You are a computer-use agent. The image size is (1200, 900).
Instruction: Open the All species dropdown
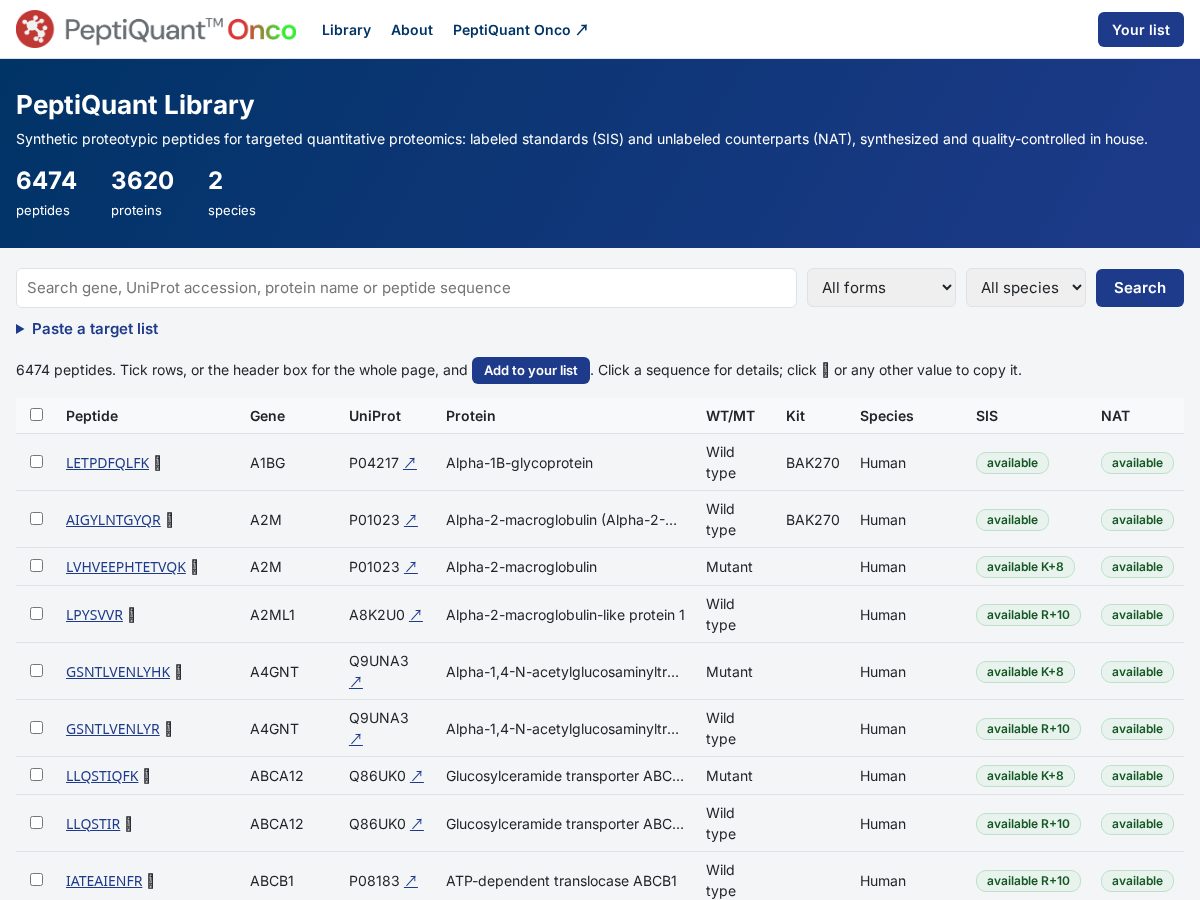point(1026,288)
